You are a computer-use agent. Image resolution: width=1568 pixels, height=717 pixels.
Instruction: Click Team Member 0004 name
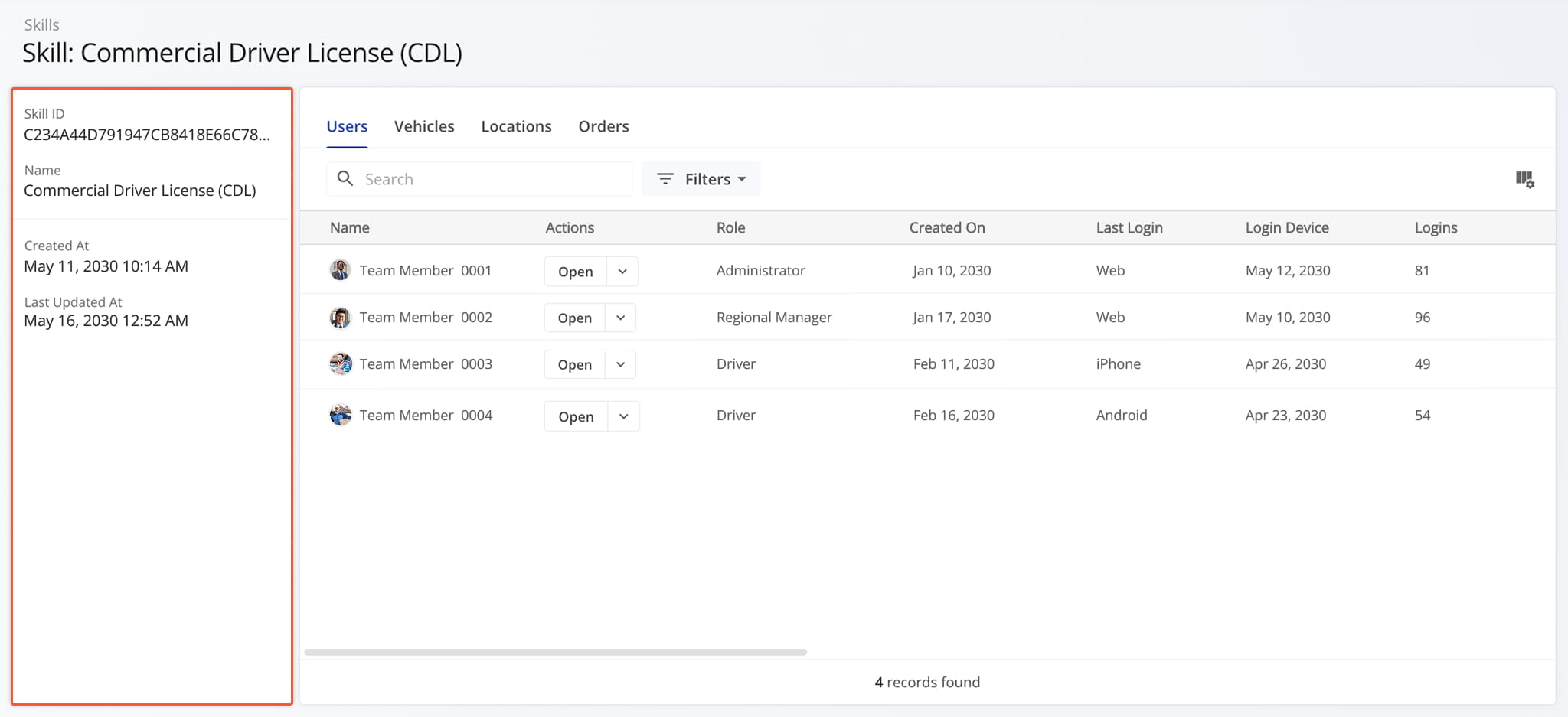(426, 415)
